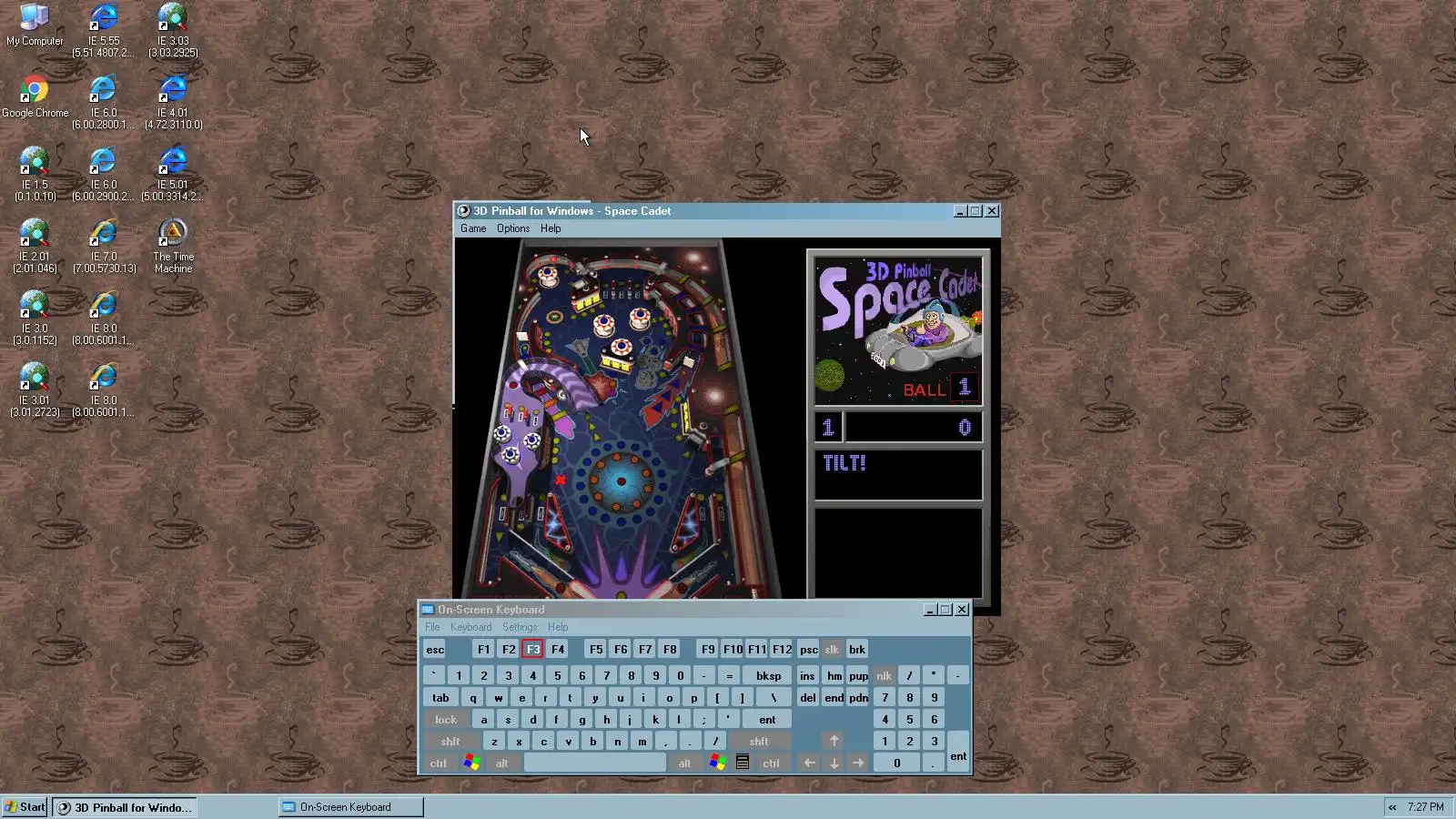
Task: Switch to 3D Pinball taskbar button
Action: coord(125,807)
